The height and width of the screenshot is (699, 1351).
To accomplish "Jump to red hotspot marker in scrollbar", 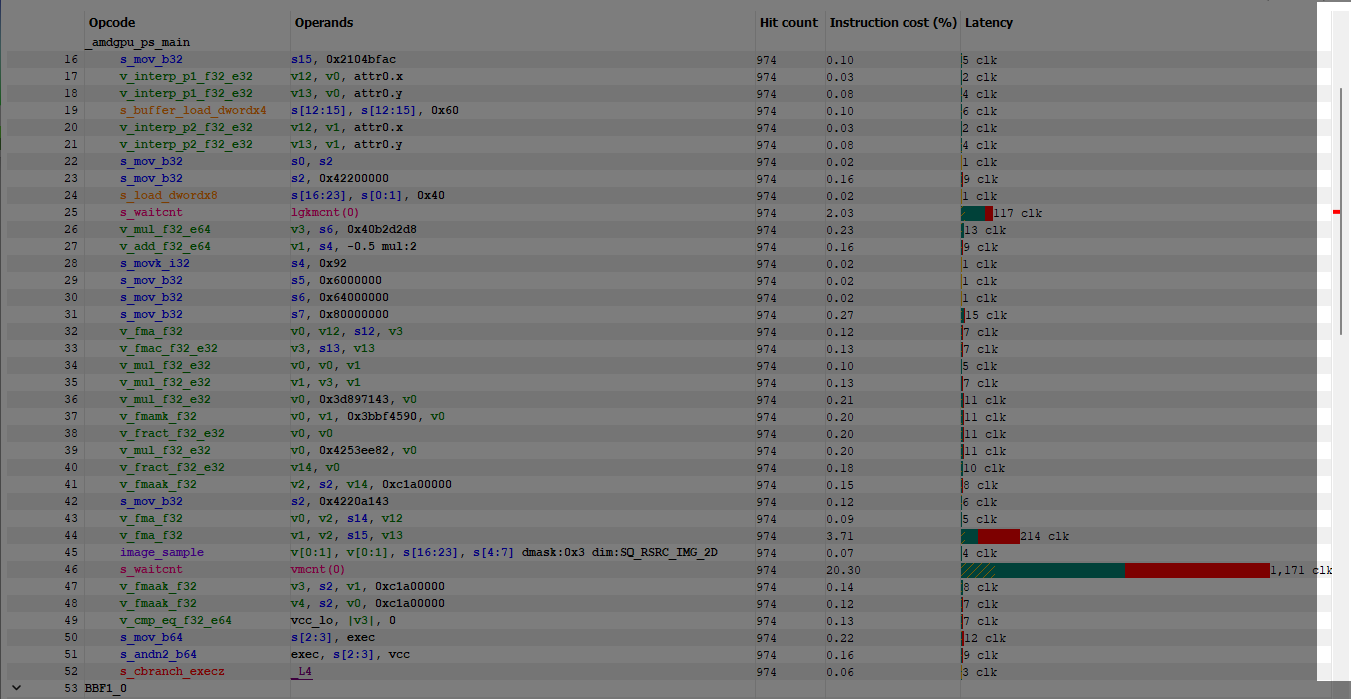I will [1337, 211].
